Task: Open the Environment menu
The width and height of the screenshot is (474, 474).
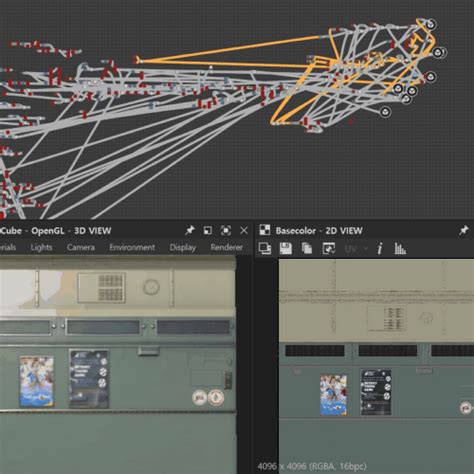Action: 132,247
